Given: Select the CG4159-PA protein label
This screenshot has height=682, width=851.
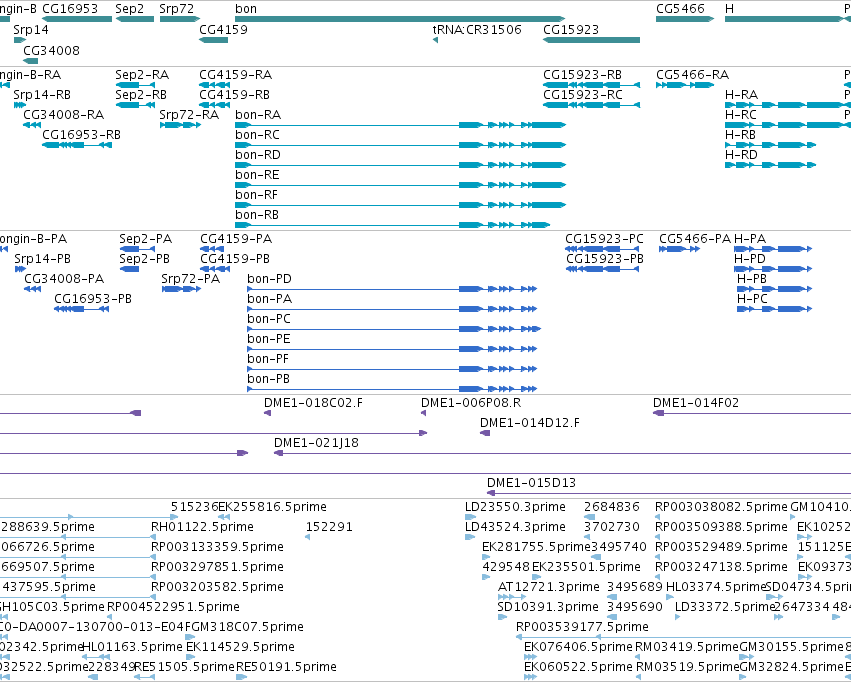Looking at the screenshot, I should pos(236,239).
